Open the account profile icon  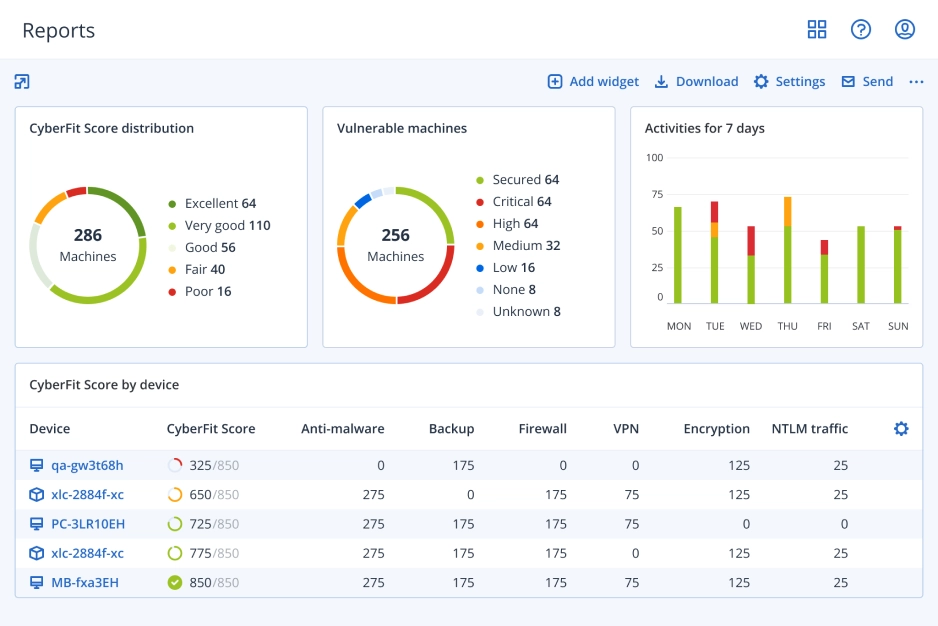click(x=904, y=29)
